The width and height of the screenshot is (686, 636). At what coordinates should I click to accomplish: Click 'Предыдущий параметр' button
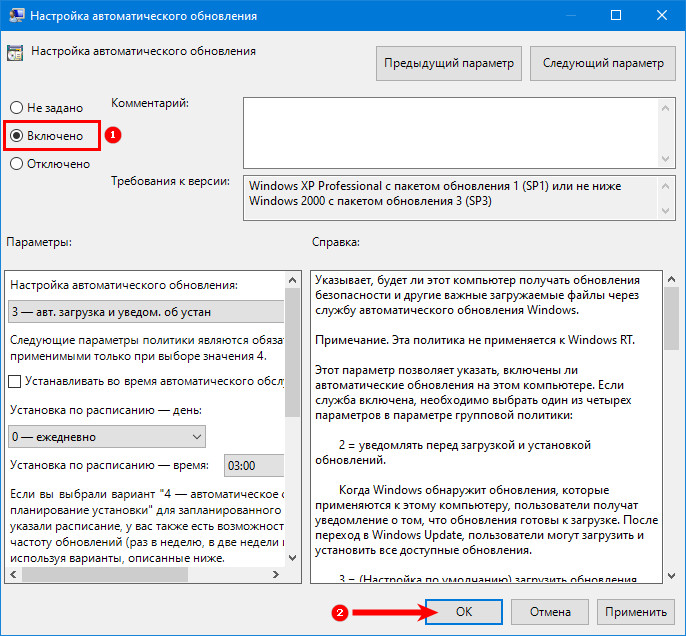click(x=449, y=63)
